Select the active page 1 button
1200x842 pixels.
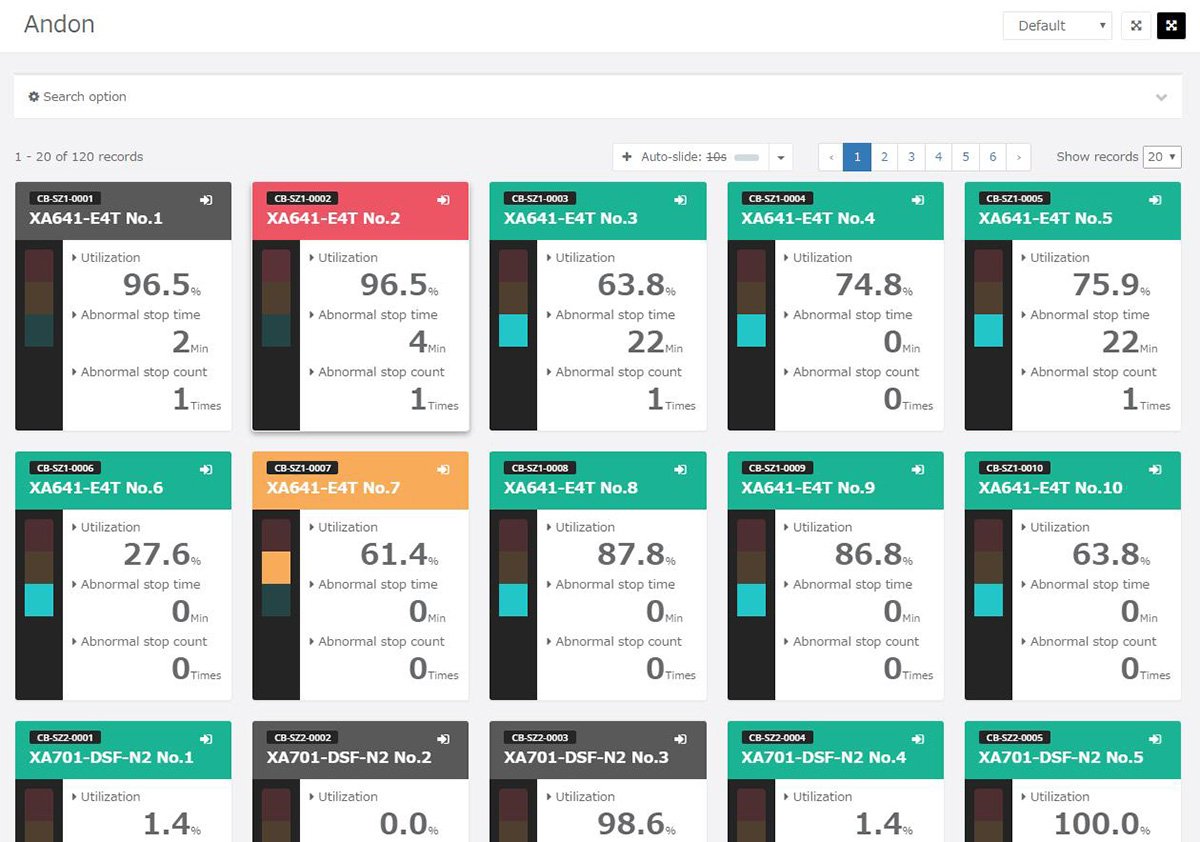pyautogui.click(x=857, y=157)
